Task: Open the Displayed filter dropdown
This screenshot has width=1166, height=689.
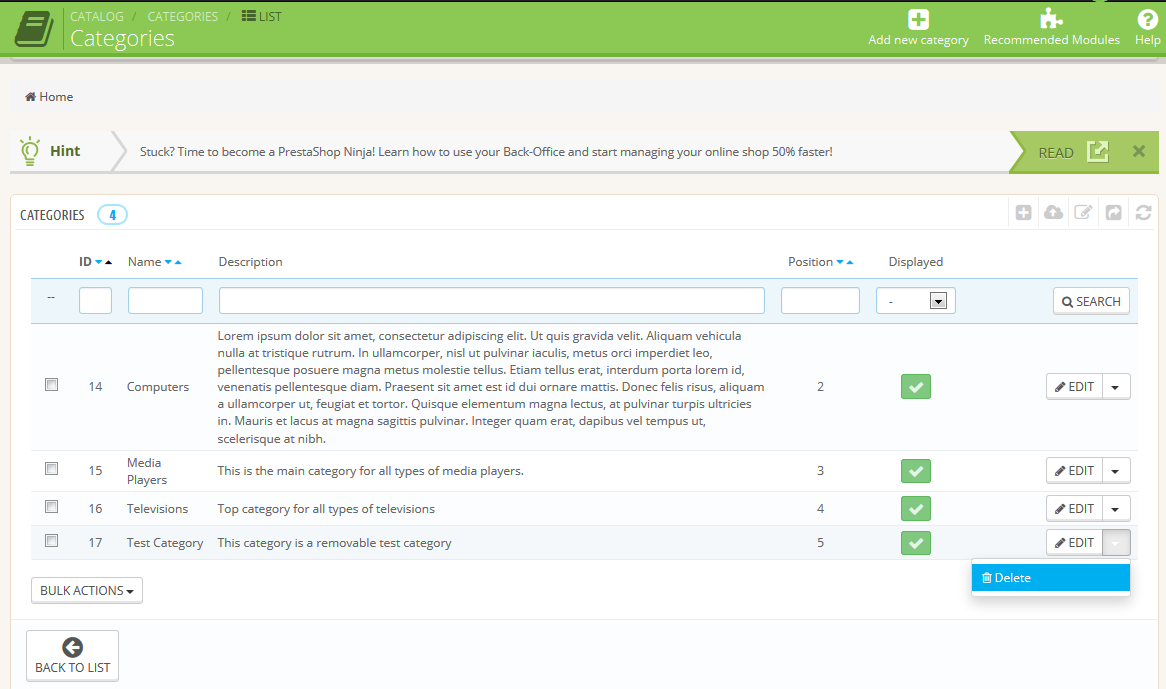Action: 915,301
